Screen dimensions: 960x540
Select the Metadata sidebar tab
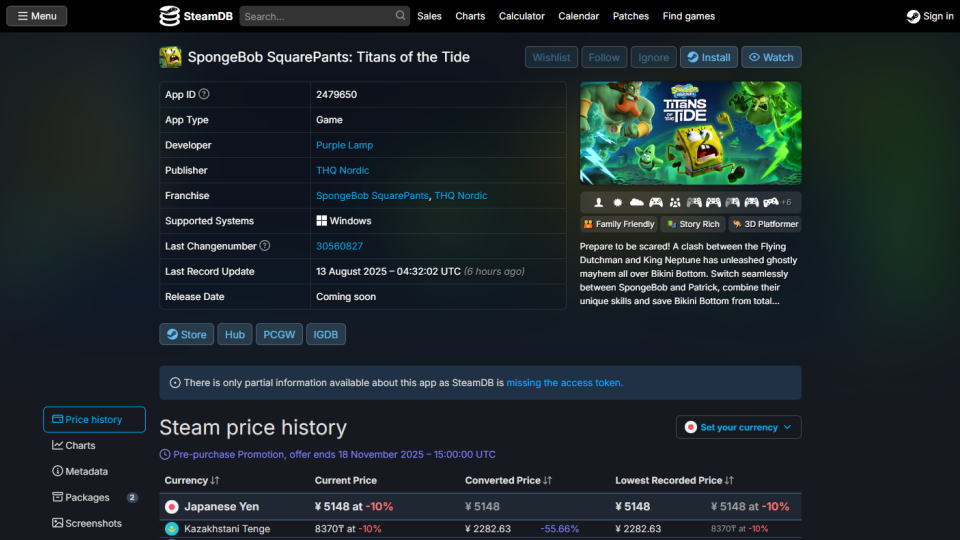point(94,471)
